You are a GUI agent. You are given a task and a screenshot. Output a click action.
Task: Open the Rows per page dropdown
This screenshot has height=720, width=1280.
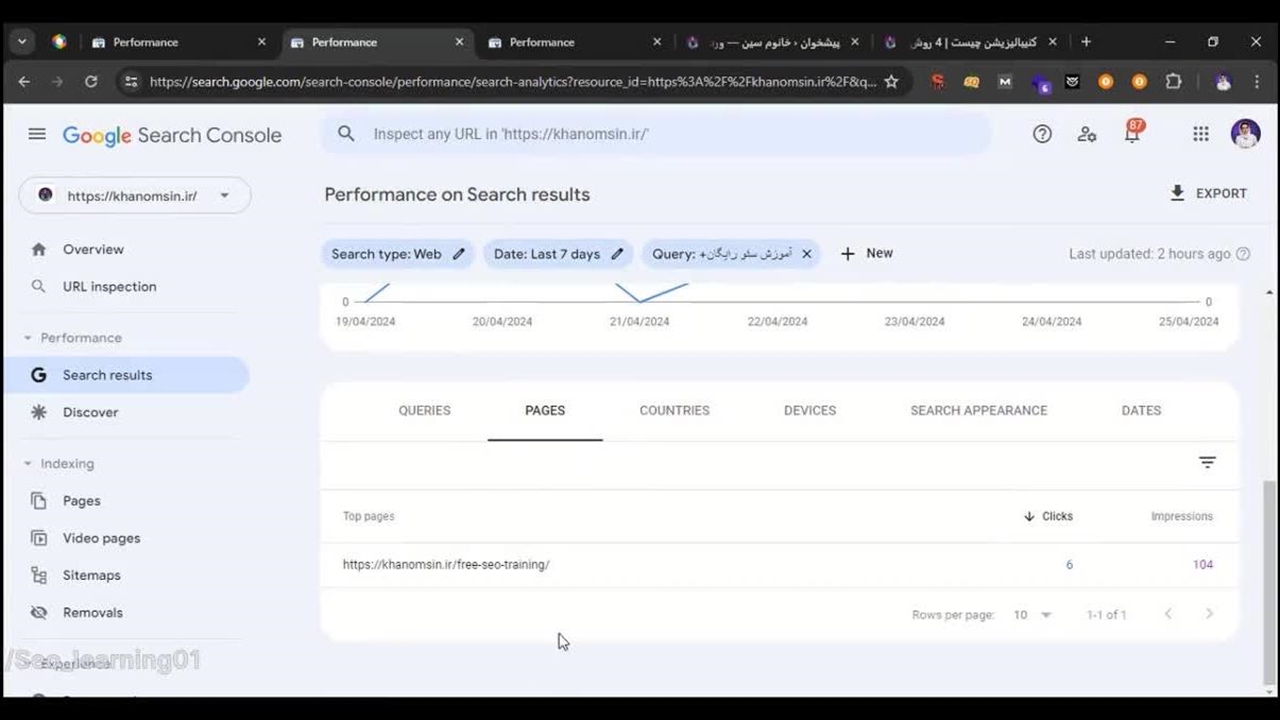(1032, 615)
